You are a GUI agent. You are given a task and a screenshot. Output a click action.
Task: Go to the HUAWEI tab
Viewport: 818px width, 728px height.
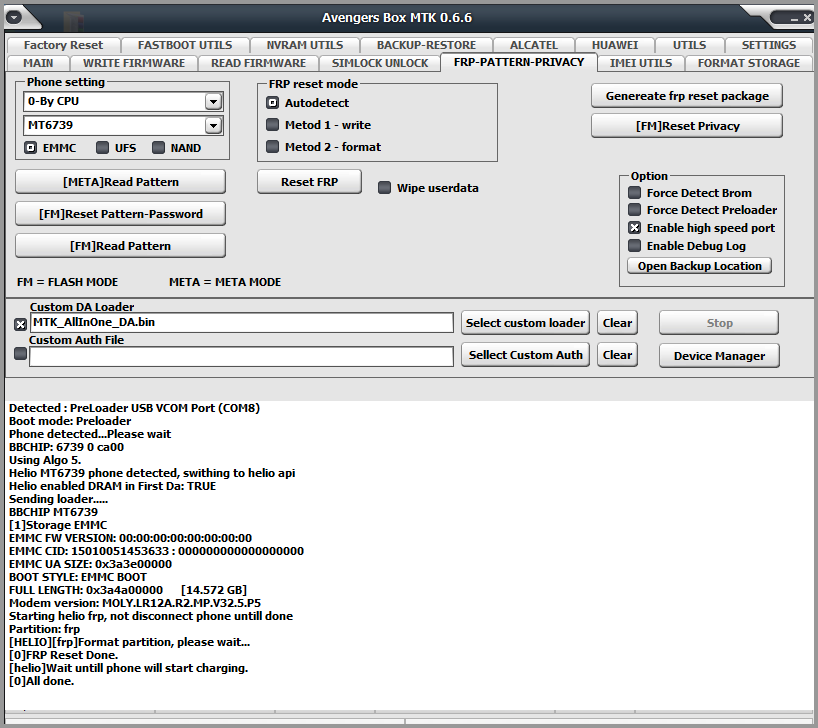615,45
